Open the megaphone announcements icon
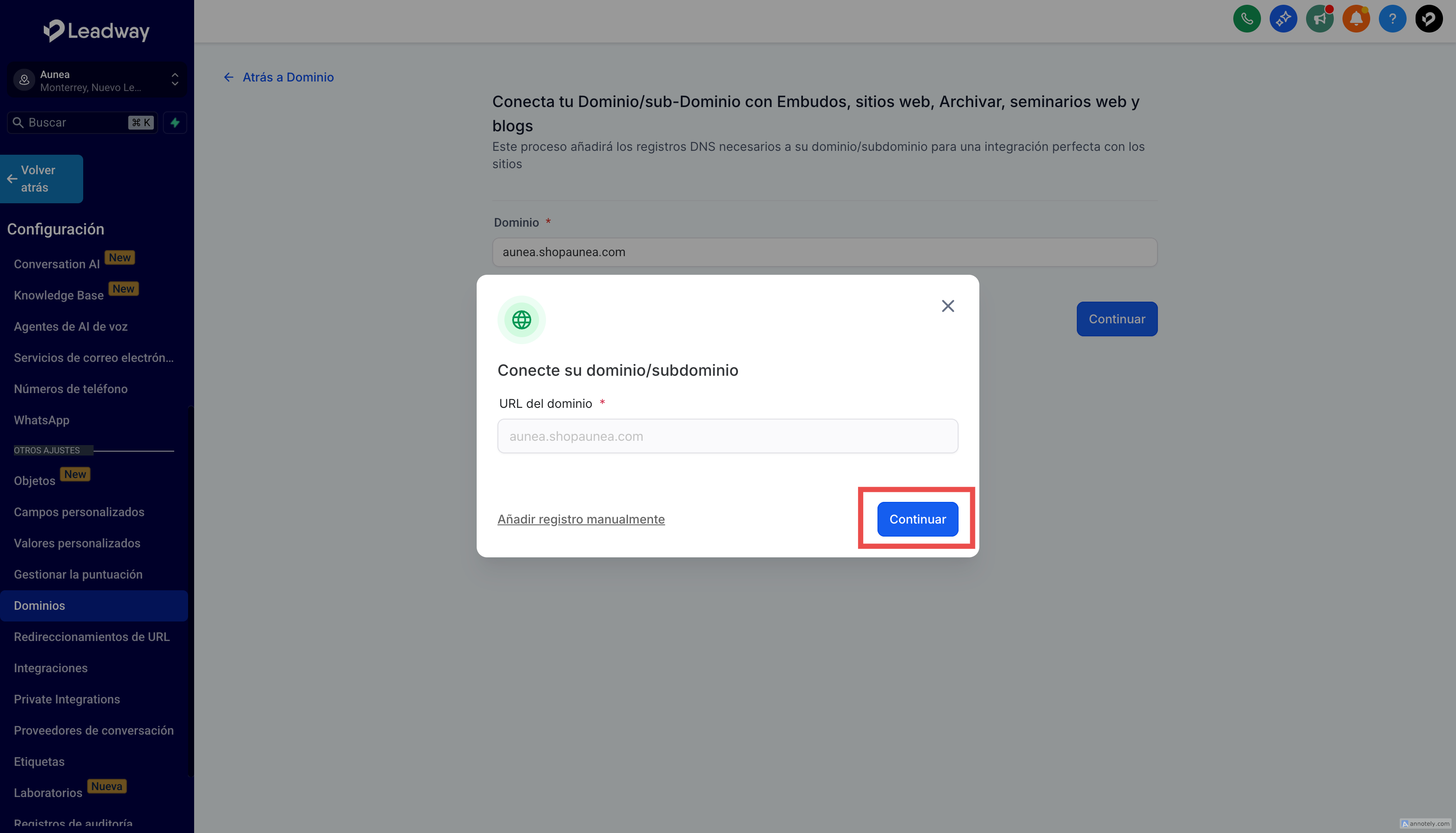Viewport: 1456px width, 833px height. (1319, 19)
